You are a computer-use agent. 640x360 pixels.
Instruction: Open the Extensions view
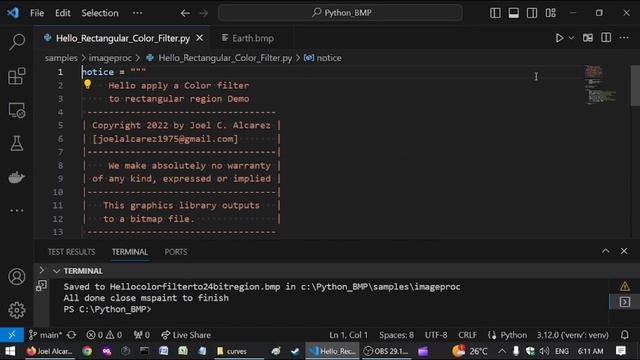click(17, 76)
